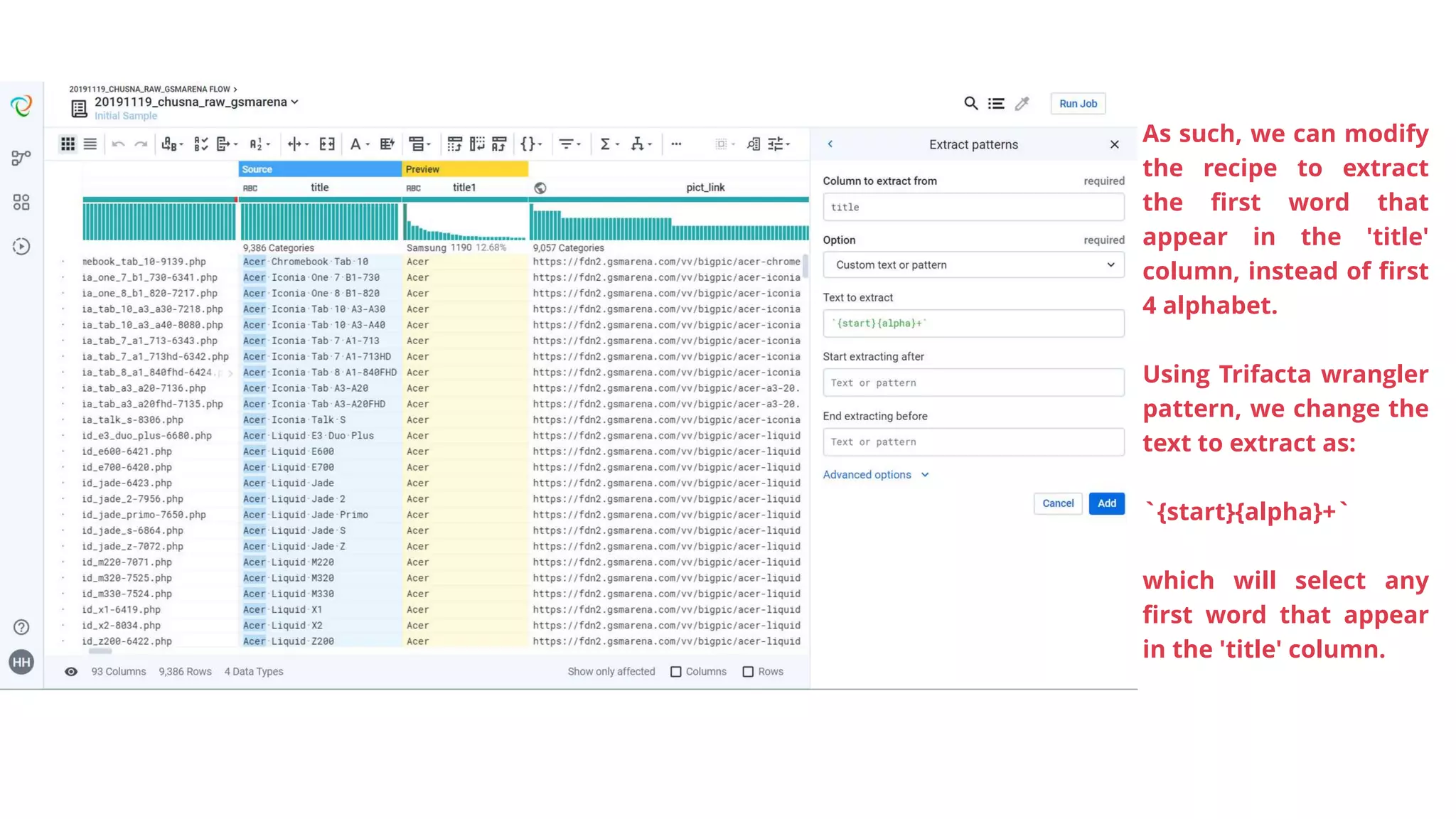1456x819 pixels.
Task: Open the replace text dropdown in toolbar
Action: [x=172, y=144]
